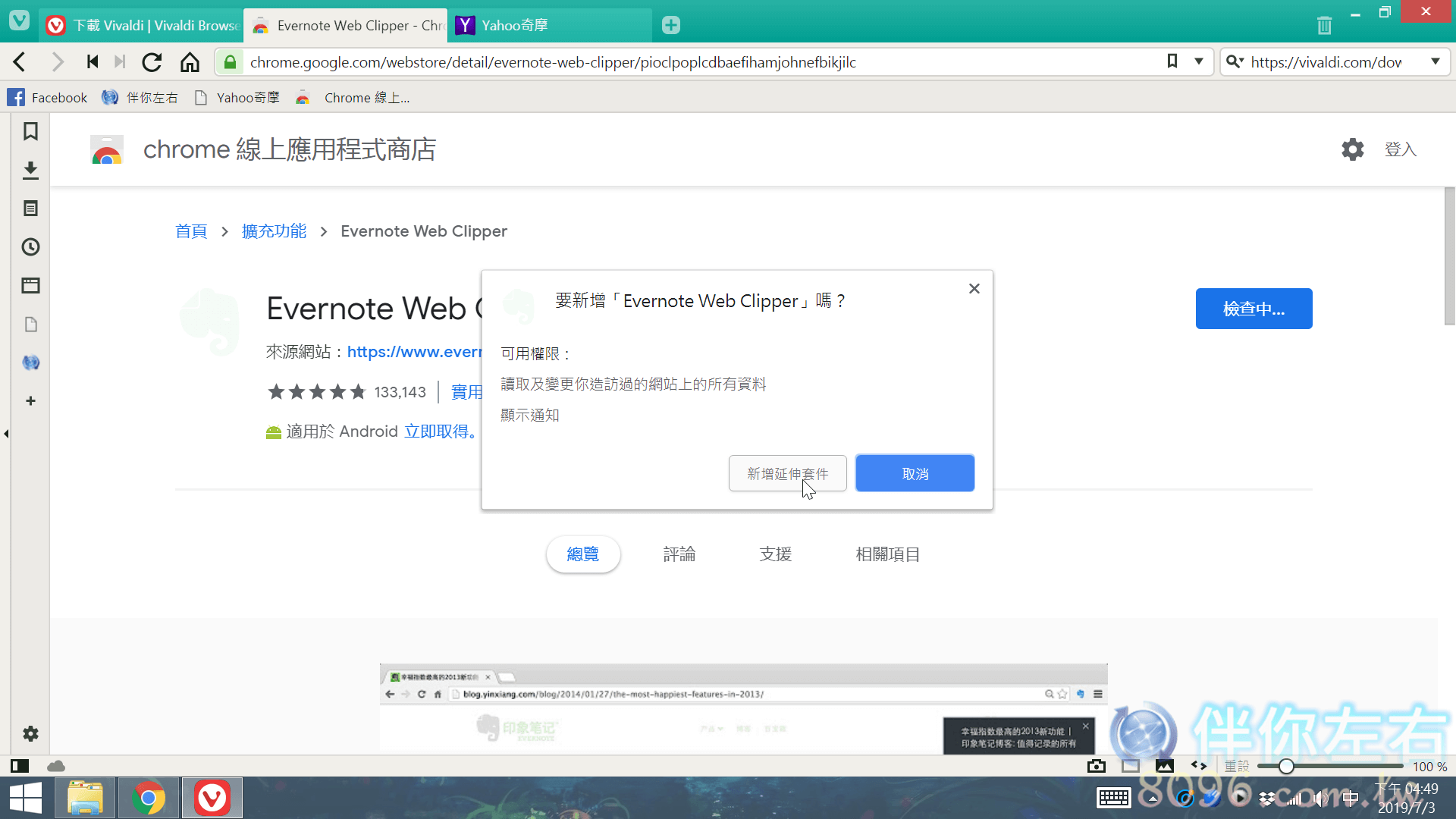Open Google Chrome from taskbar
The width and height of the screenshot is (1456, 819).
(x=149, y=798)
